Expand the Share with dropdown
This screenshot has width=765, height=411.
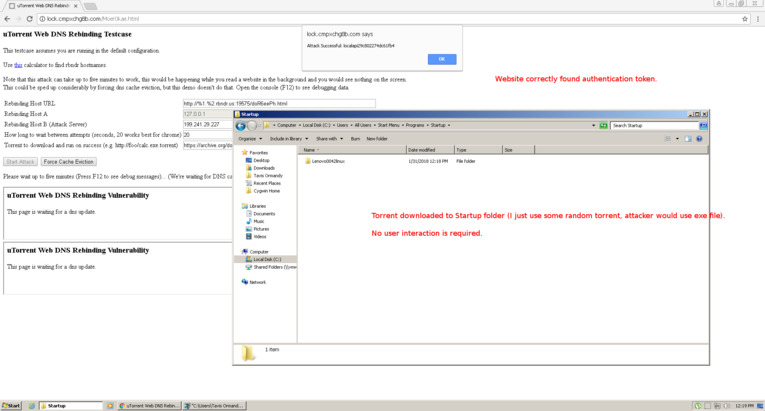(x=328, y=139)
